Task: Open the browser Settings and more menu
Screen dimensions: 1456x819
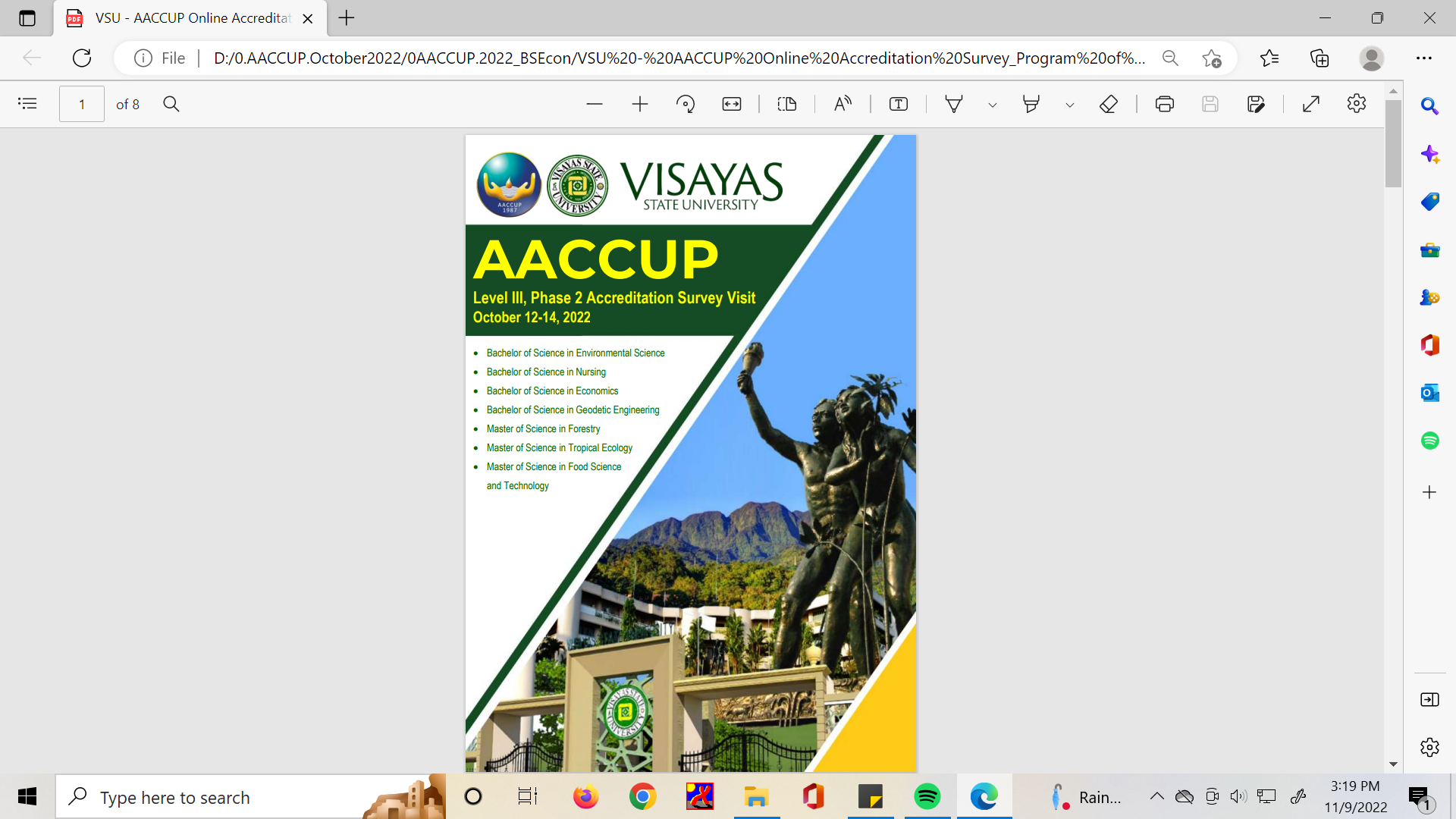Action: click(1424, 58)
